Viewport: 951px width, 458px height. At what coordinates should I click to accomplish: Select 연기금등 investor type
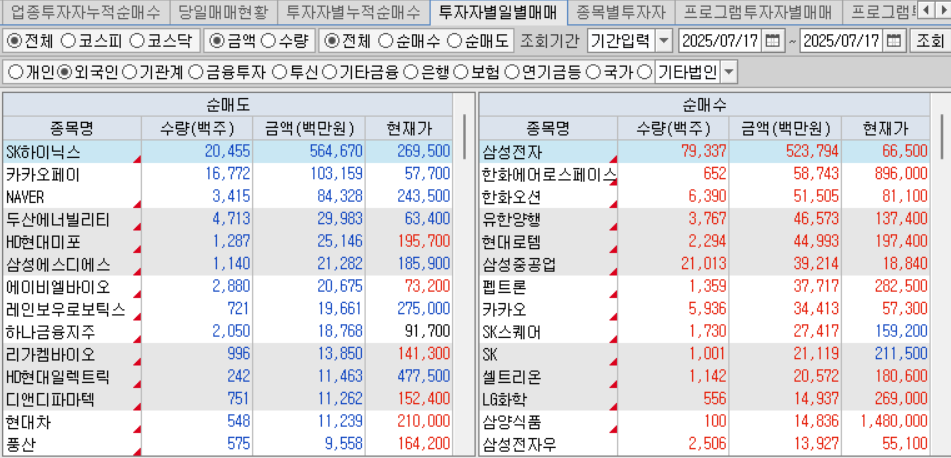(512, 73)
